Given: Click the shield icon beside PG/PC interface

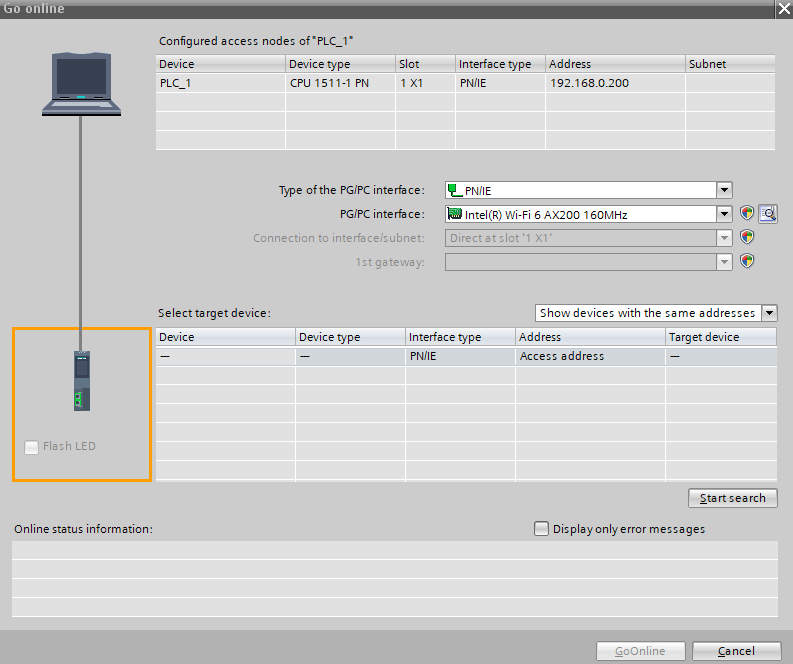Looking at the screenshot, I should pos(747,213).
